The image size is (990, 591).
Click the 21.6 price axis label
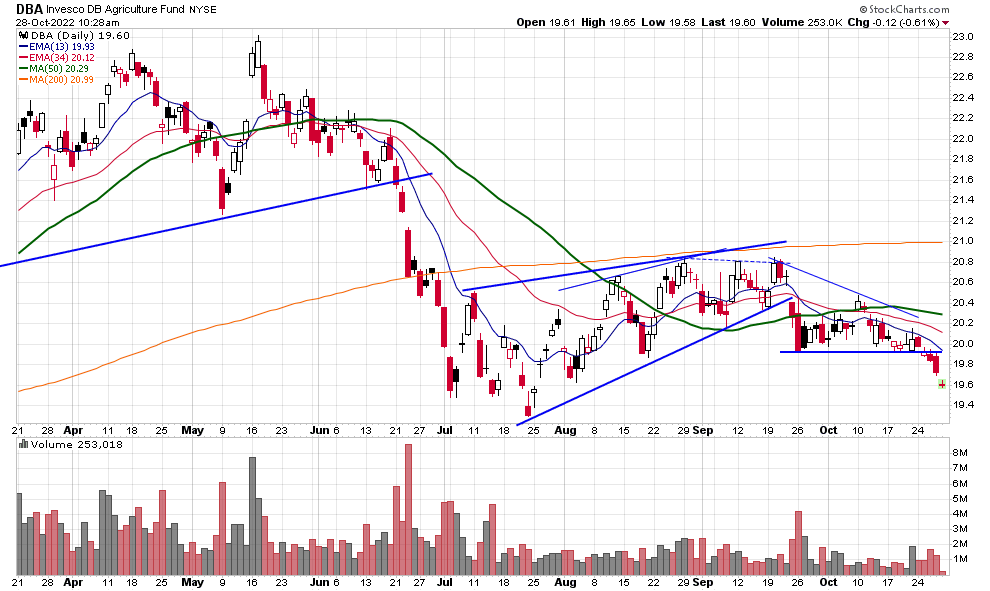tap(962, 179)
